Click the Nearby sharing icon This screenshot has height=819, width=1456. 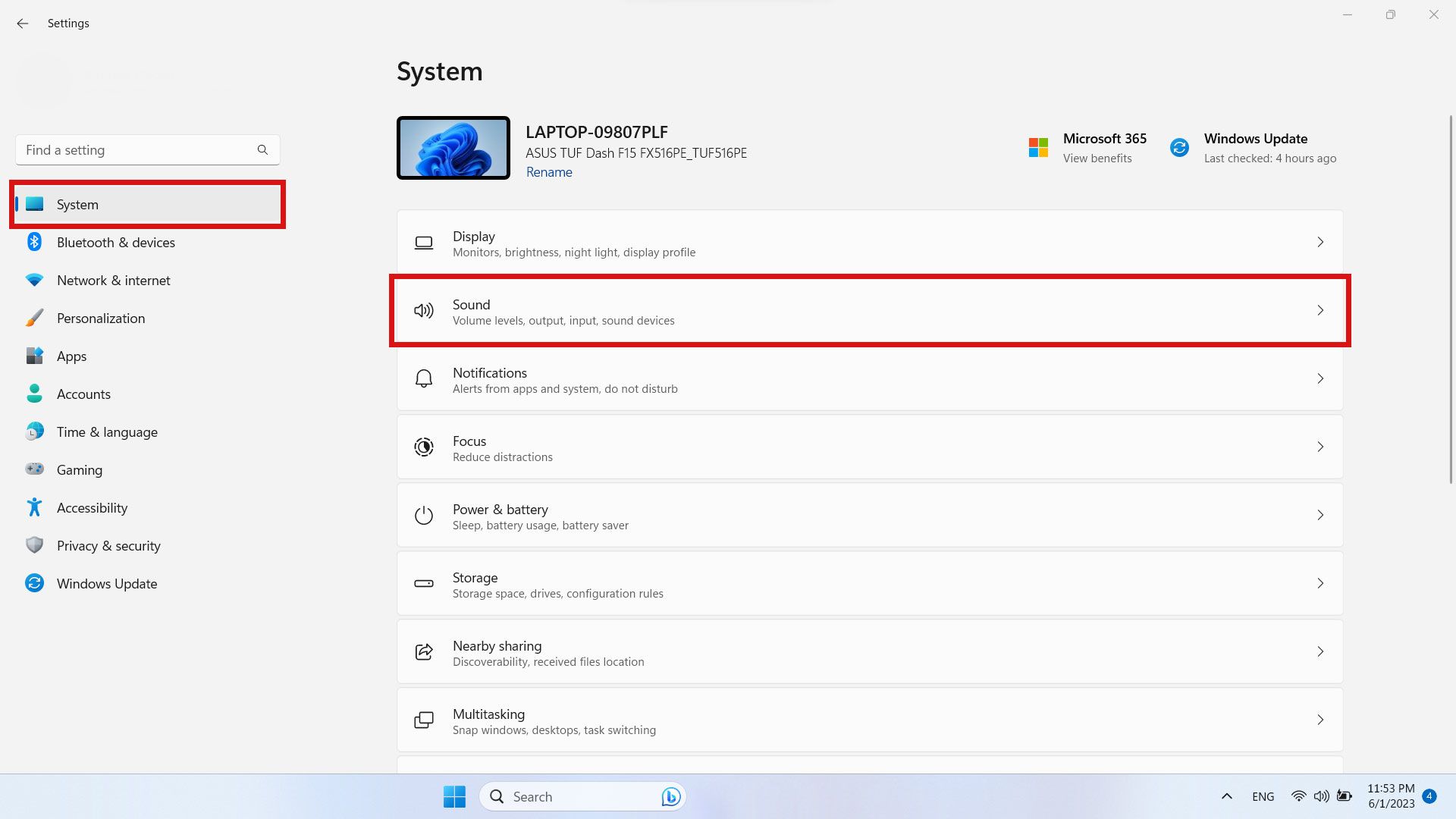(x=424, y=651)
